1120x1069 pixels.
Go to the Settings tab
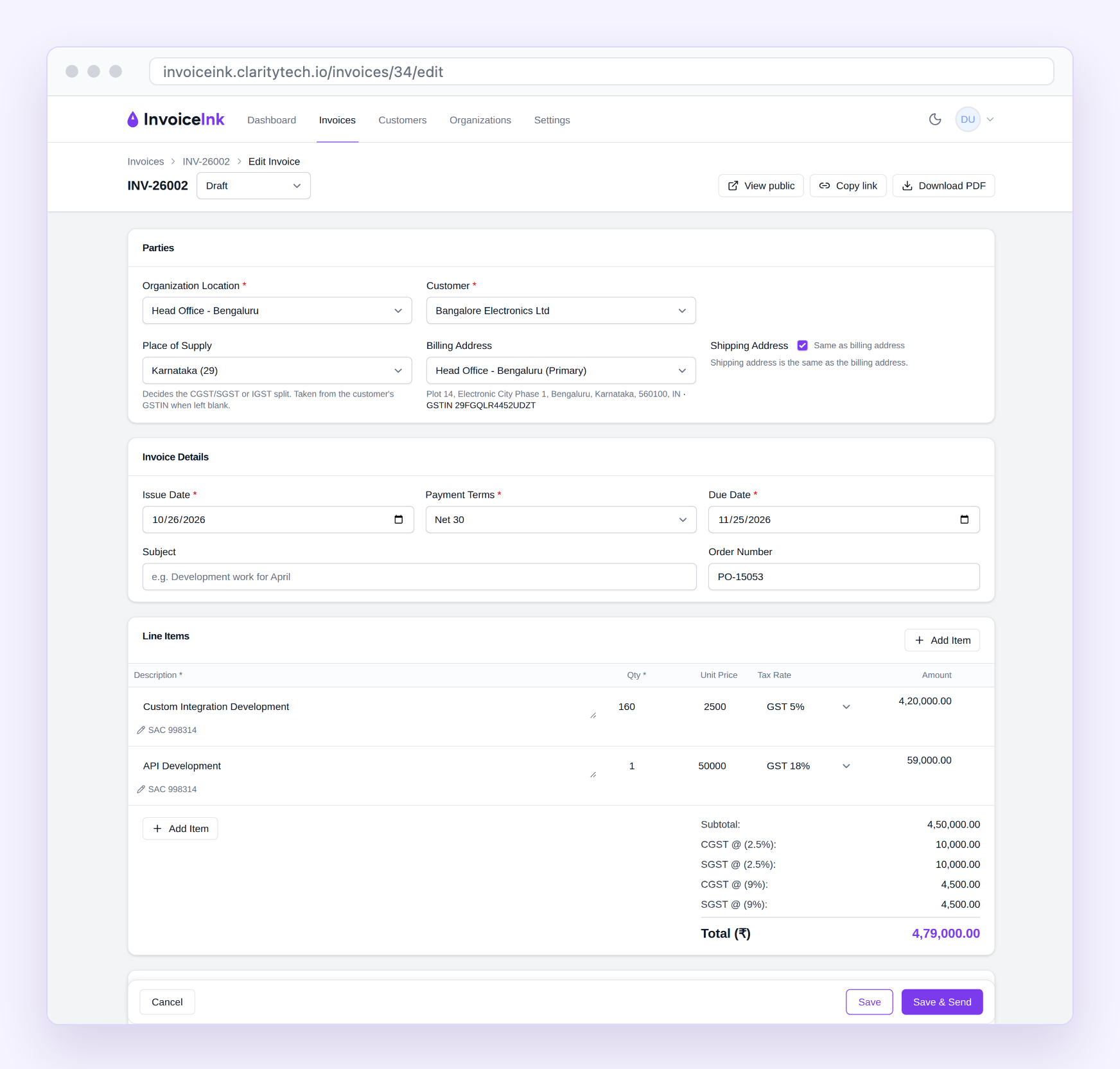552,120
